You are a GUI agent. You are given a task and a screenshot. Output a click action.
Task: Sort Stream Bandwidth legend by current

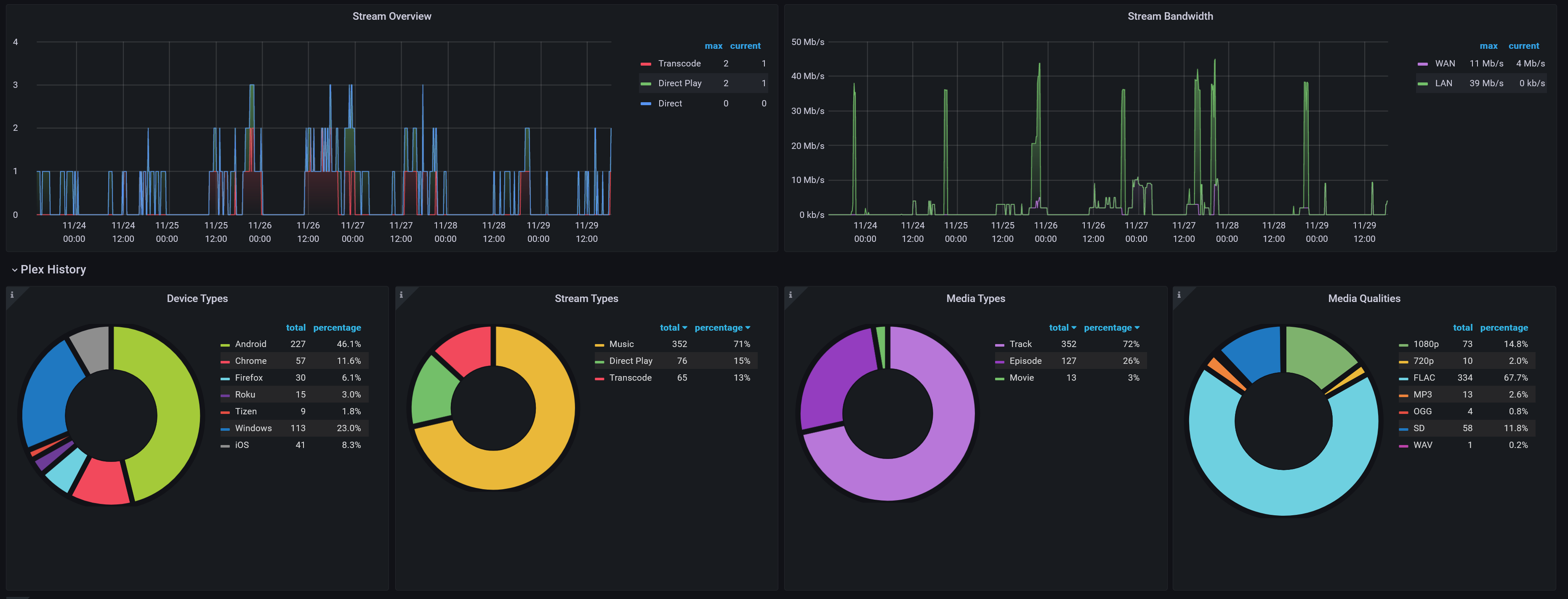(1523, 46)
